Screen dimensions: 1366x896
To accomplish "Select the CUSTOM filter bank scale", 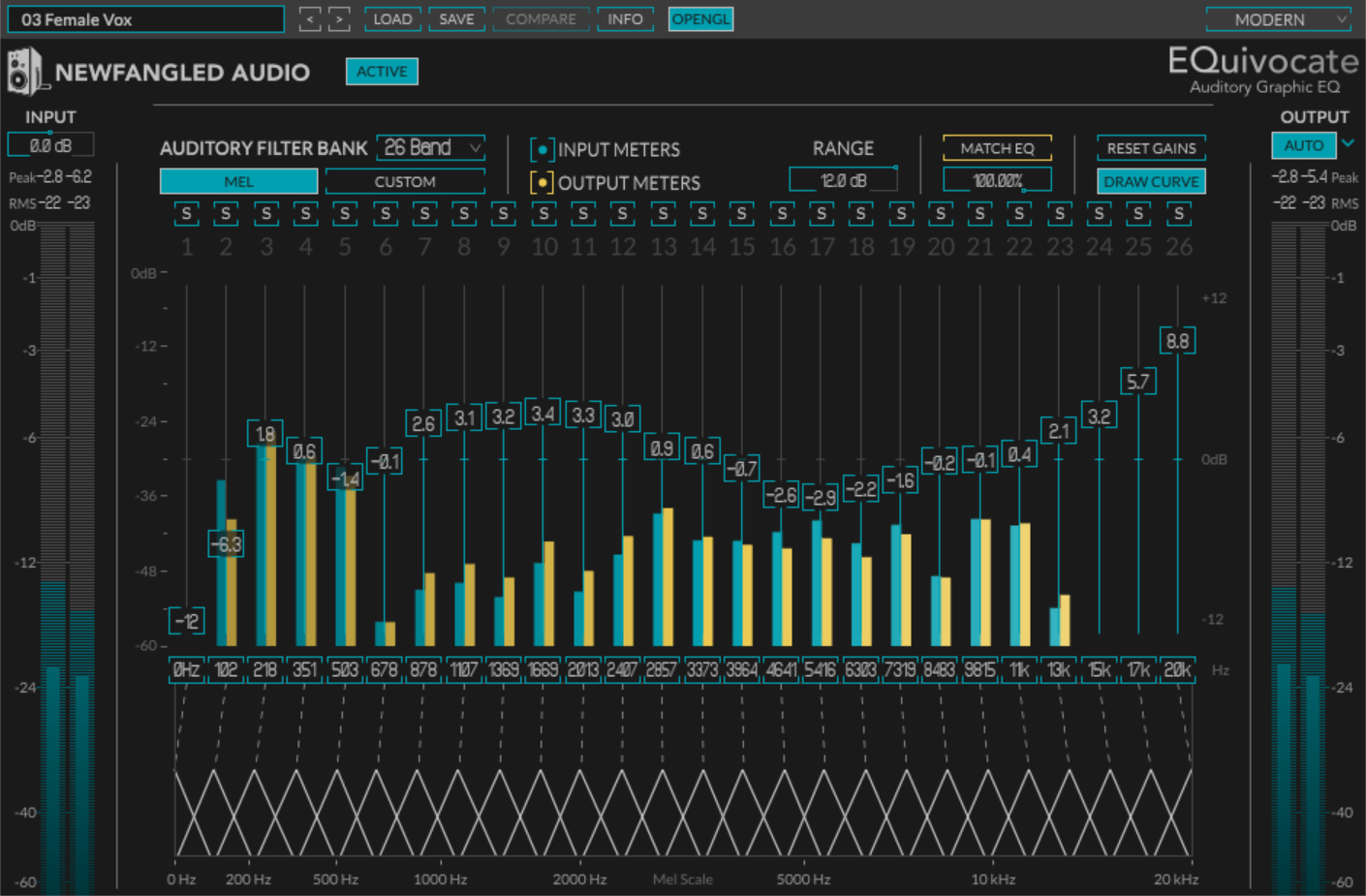I will (405, 181).
